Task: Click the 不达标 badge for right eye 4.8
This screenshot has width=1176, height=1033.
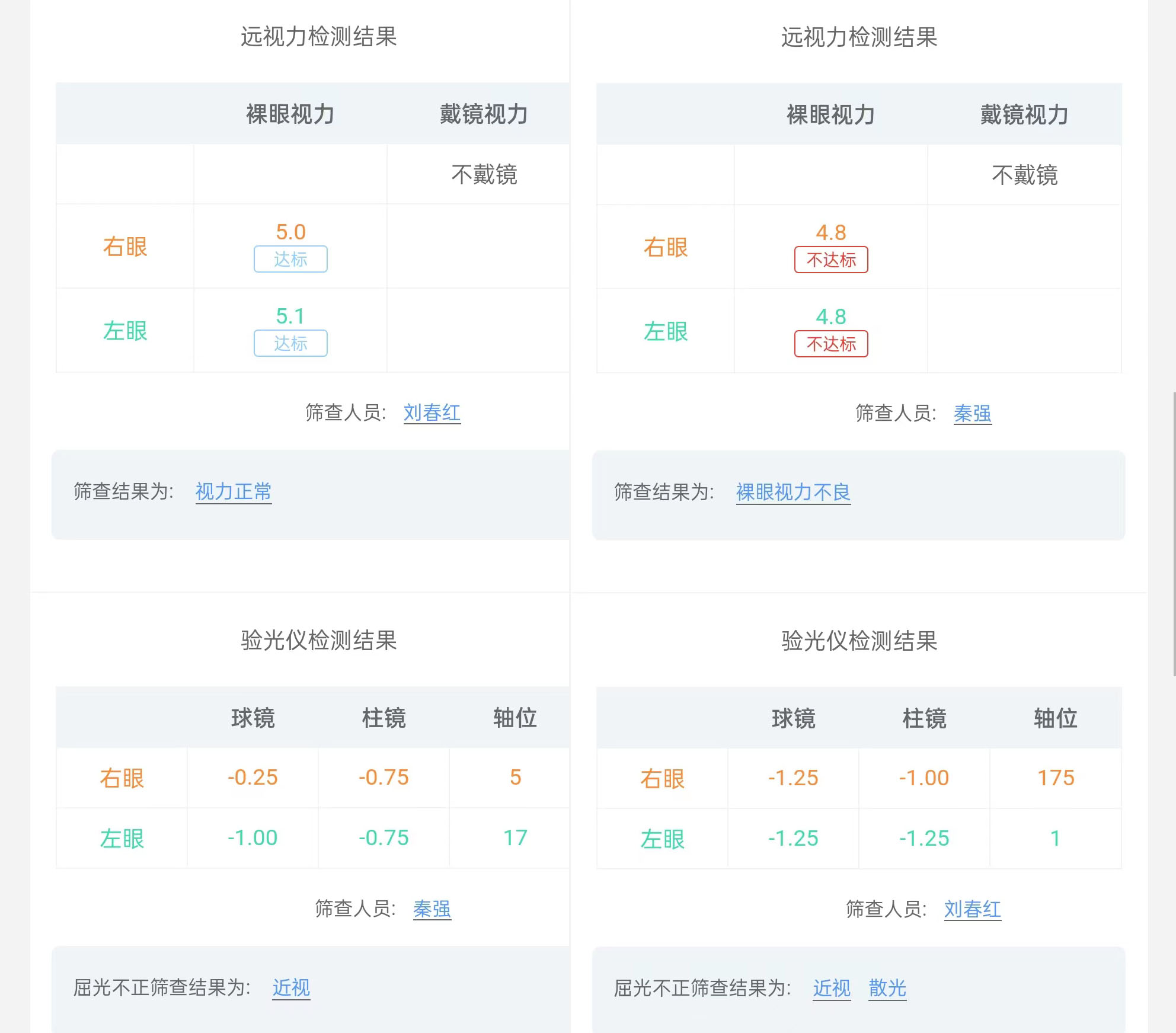Action: [831, 260]
